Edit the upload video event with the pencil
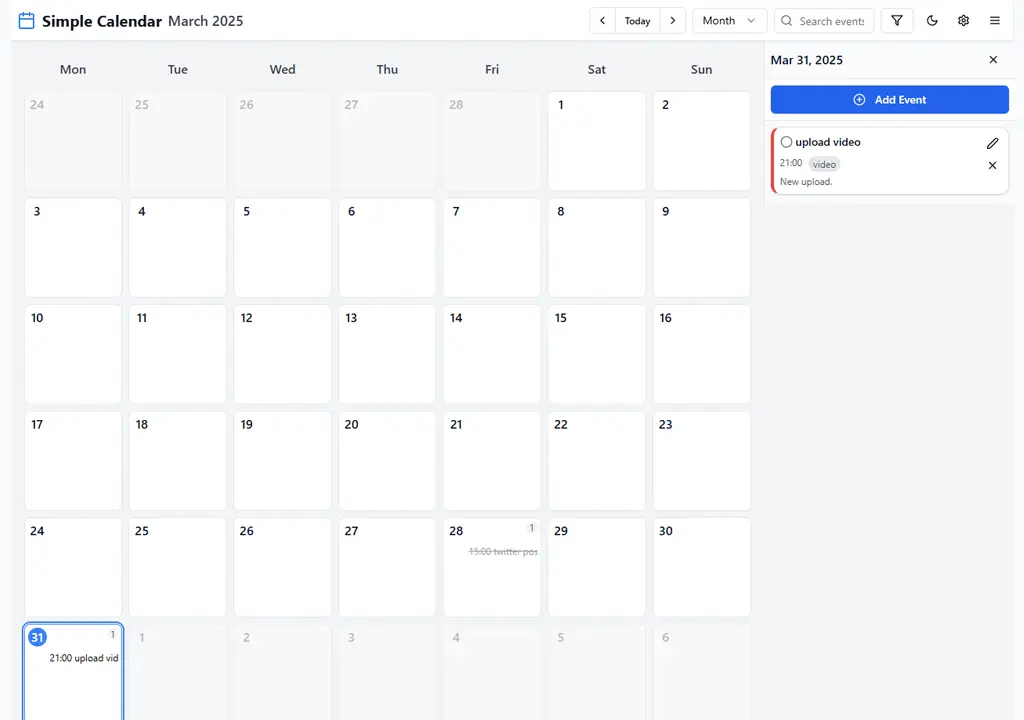1024x720 pixels. pos(992,142)
